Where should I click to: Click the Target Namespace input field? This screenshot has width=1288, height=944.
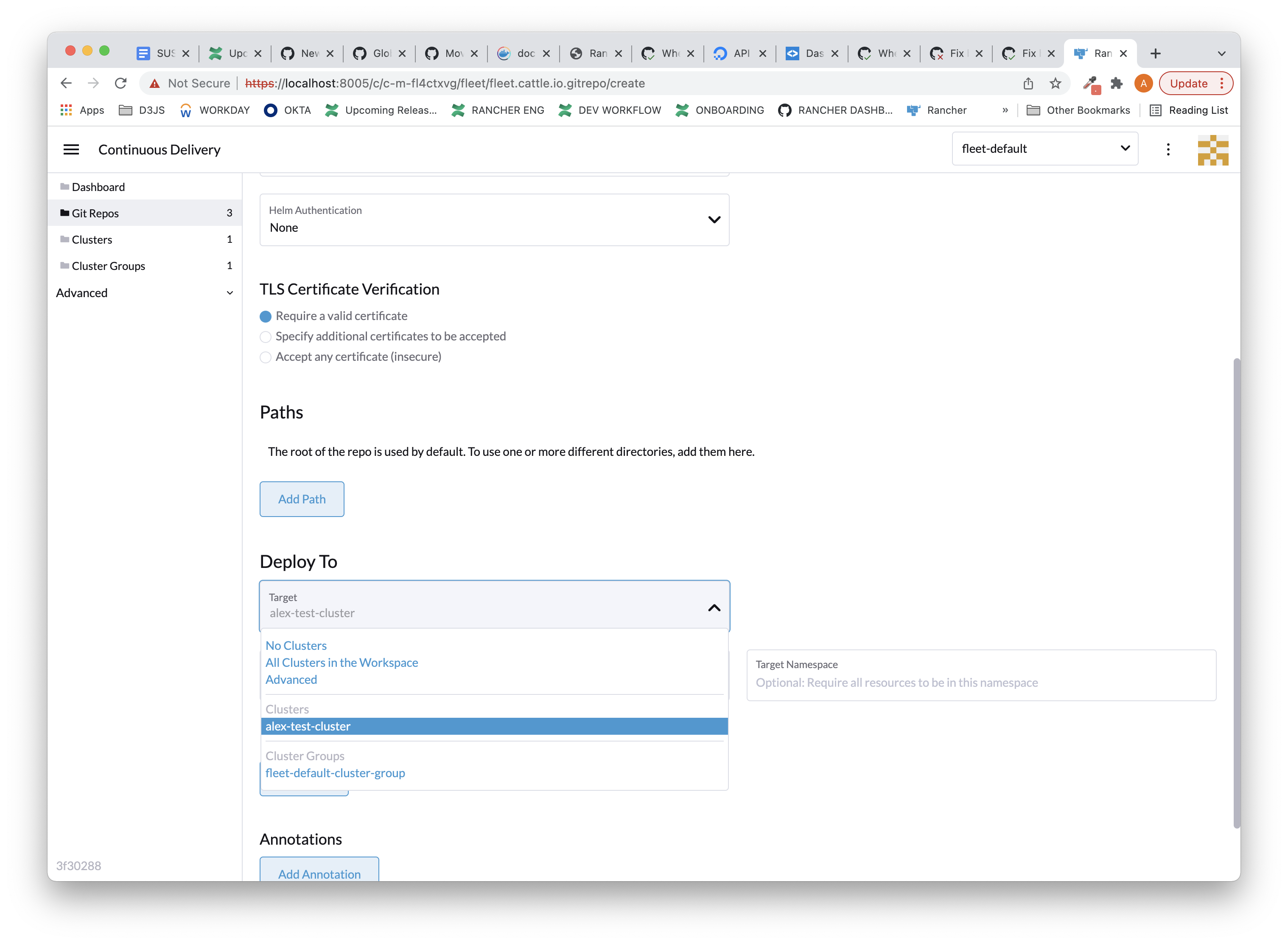pos(981,682)
